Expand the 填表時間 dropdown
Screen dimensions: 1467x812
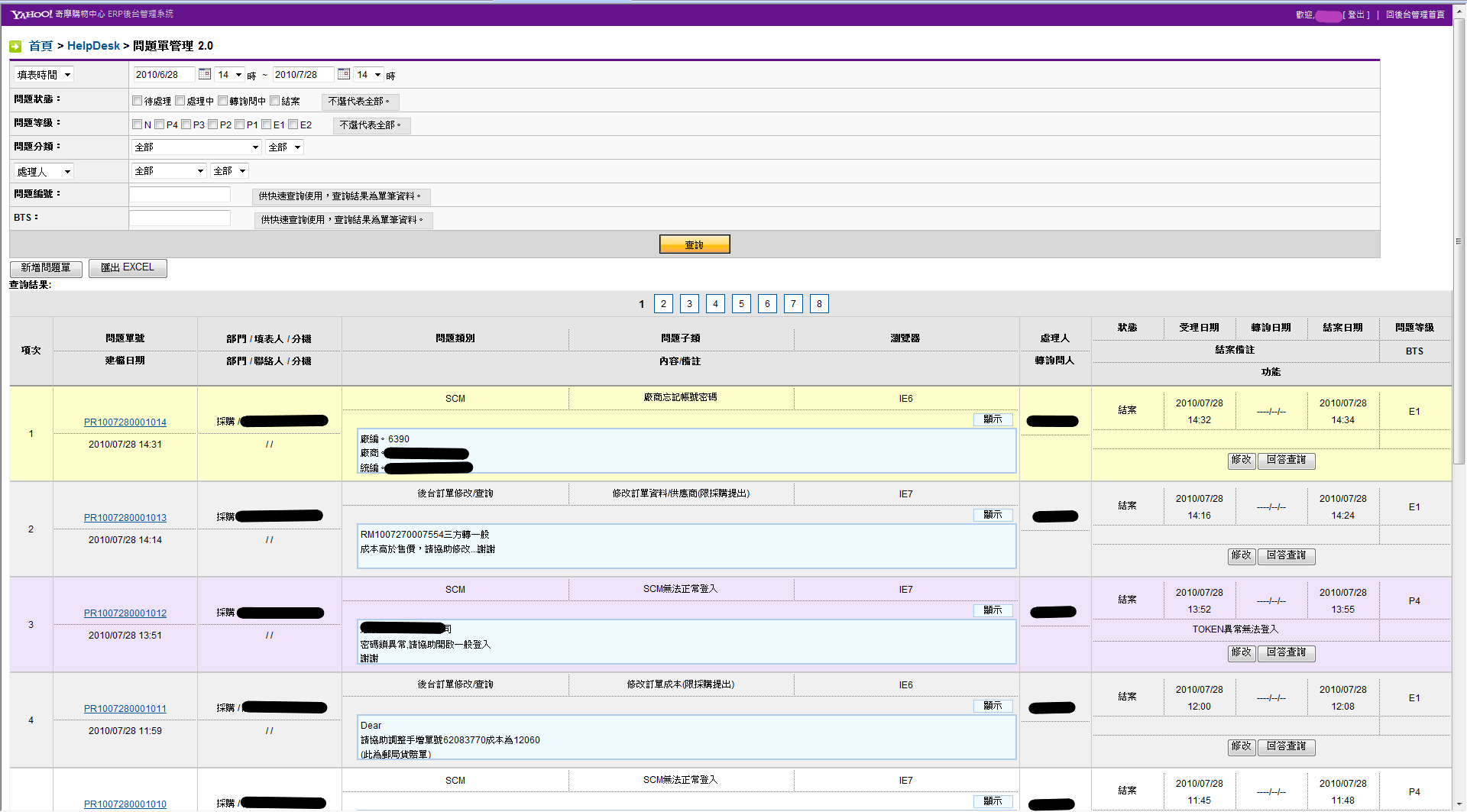pyautogui.click(x=44, y=75)
